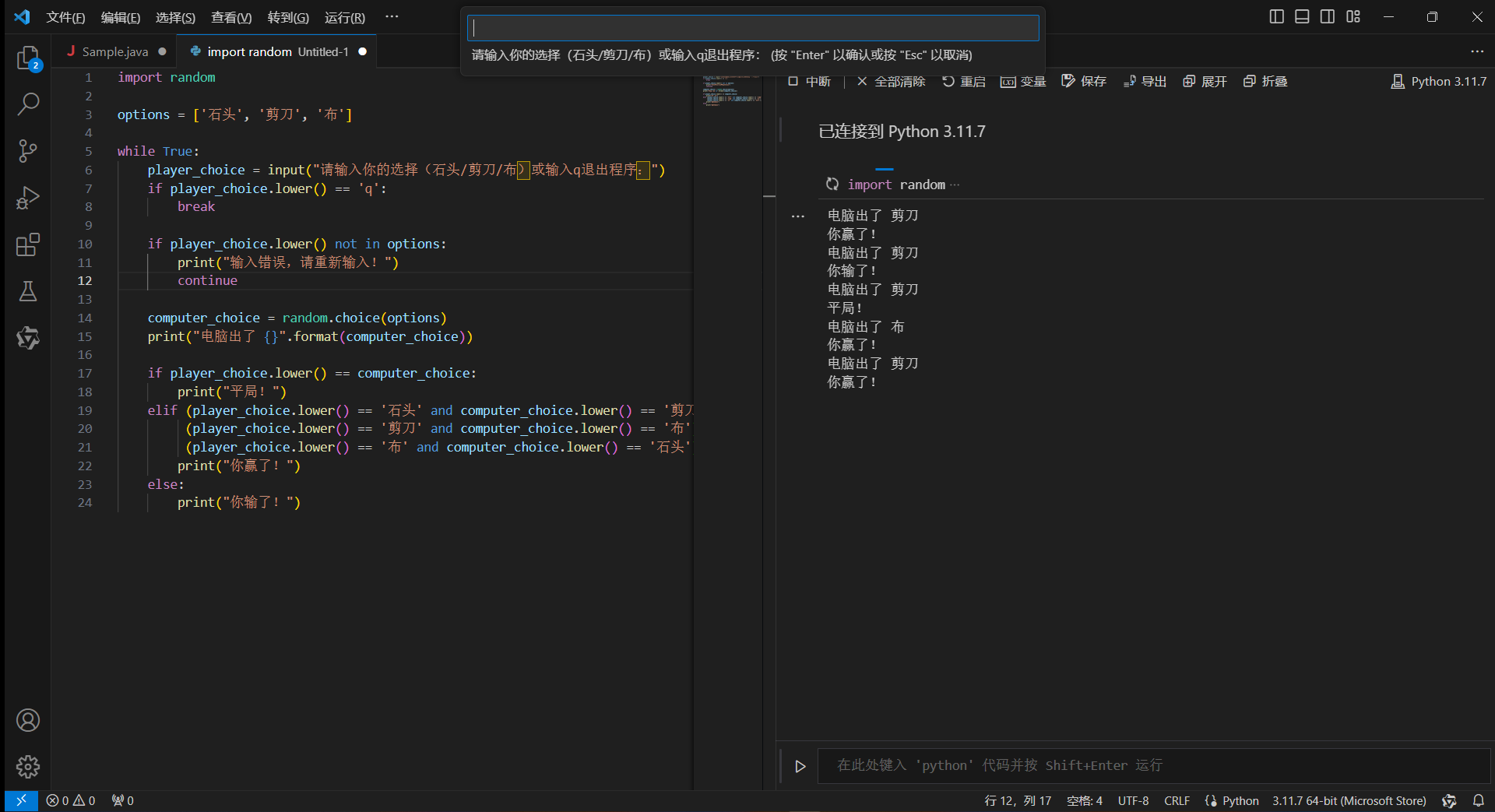Toggle primary side bar layout icon
Viewport: 1495px width, 812px height.
pos(1276,16)
